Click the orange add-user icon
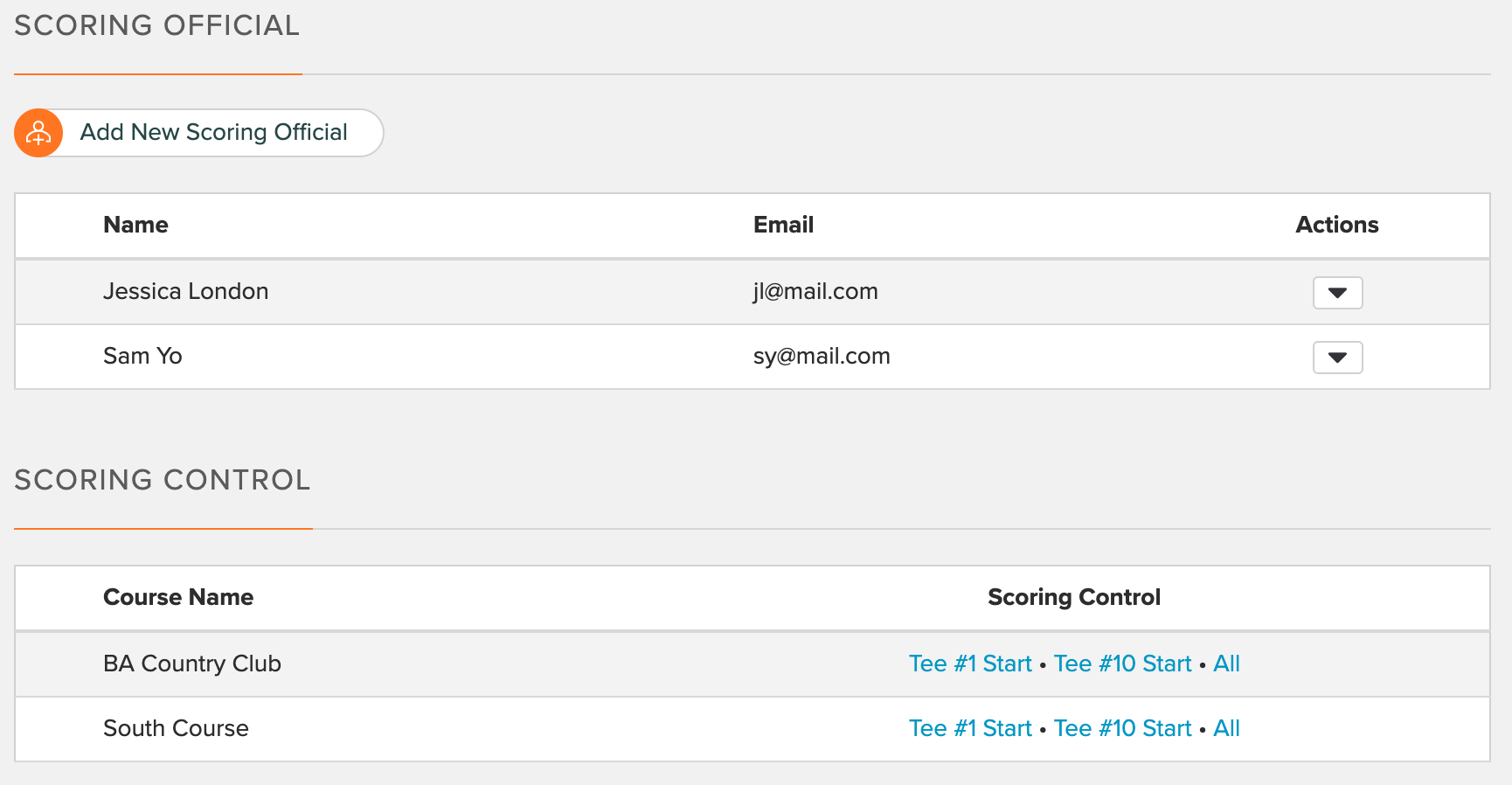Viewport: 1512px width, 785px height. point(38,133)
